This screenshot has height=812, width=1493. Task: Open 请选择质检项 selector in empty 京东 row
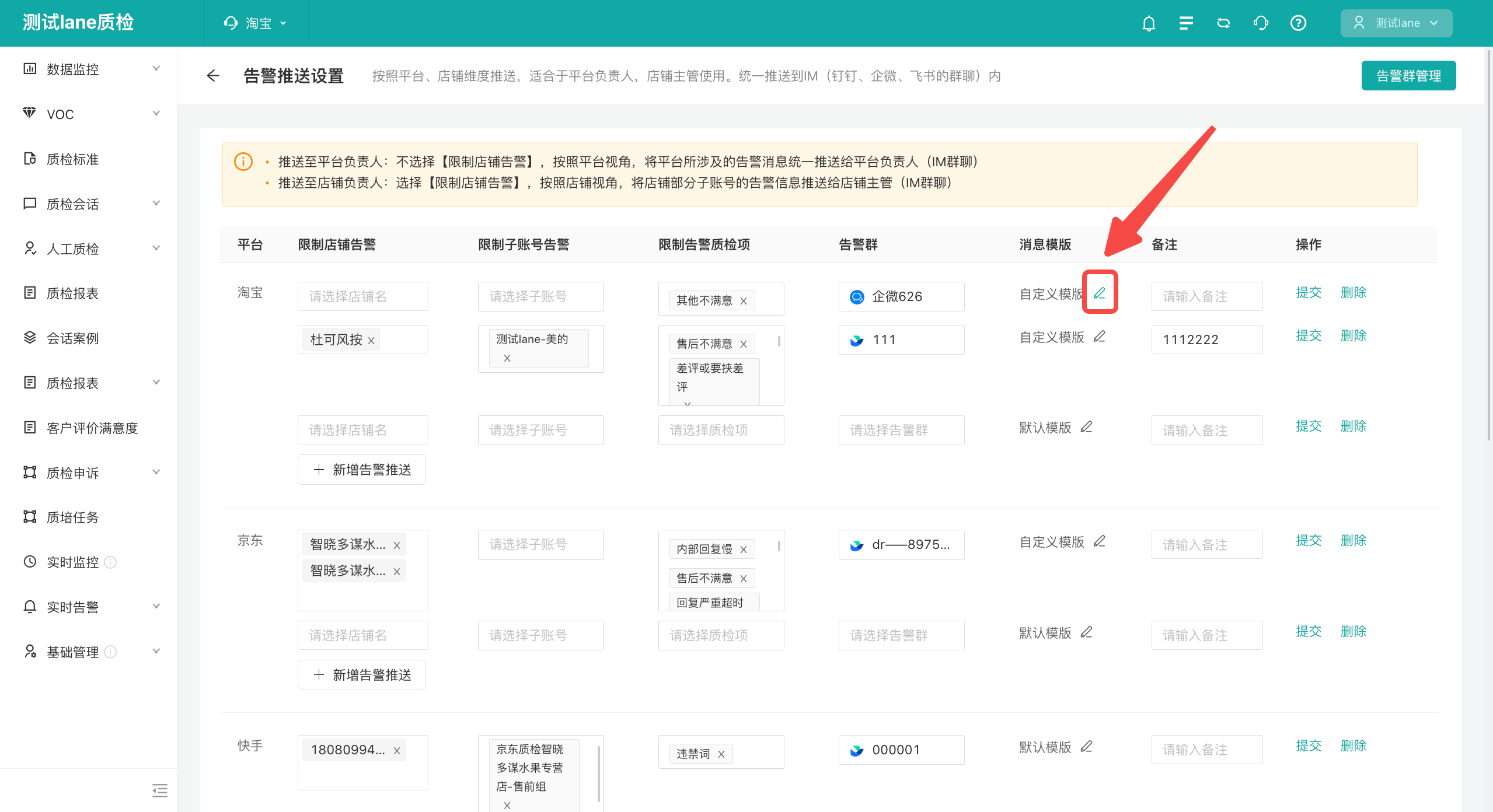[721, 635]
